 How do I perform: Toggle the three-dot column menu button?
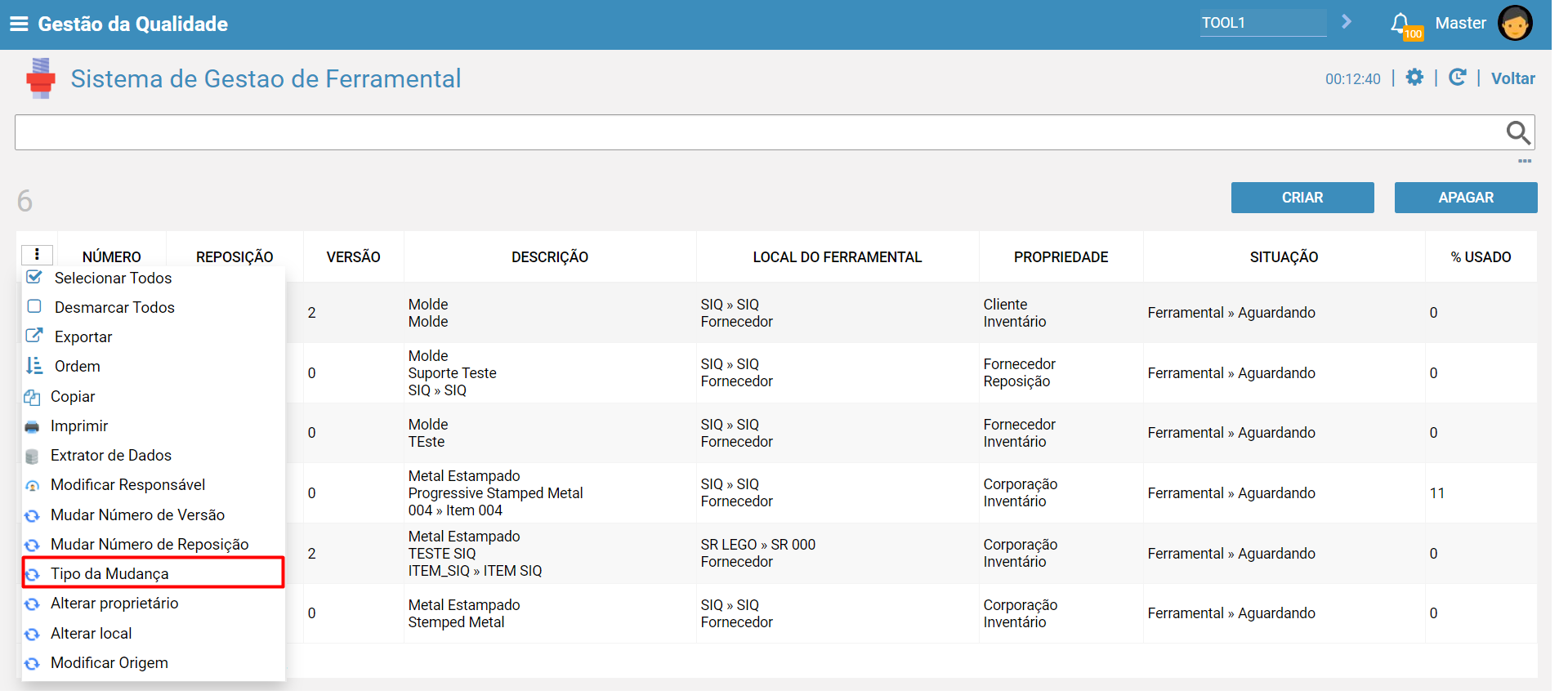point(37,255)
